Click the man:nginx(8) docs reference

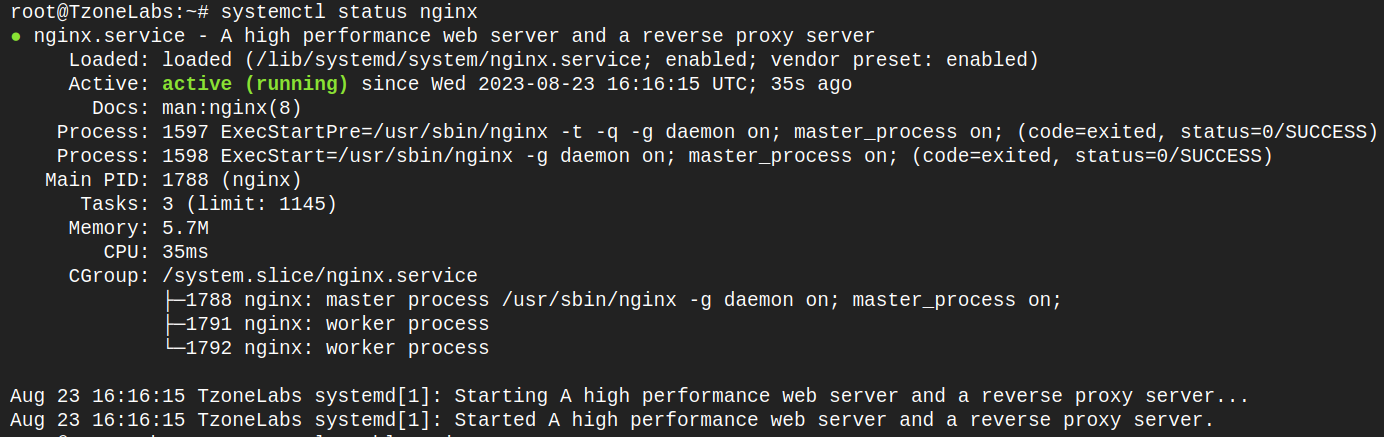point(231,108)
